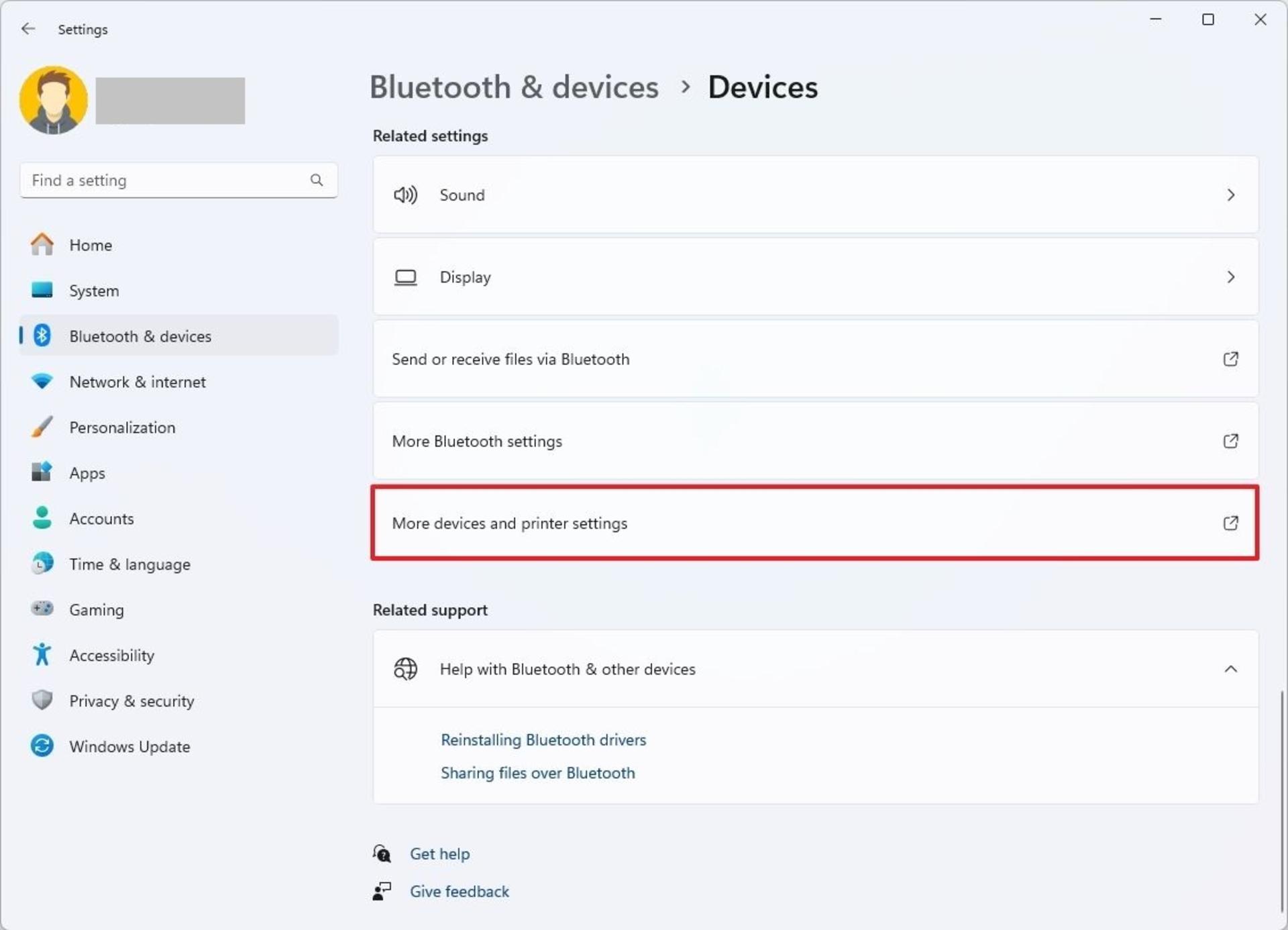Click the Bluetooth icon in sidebar

coord(42,335)
